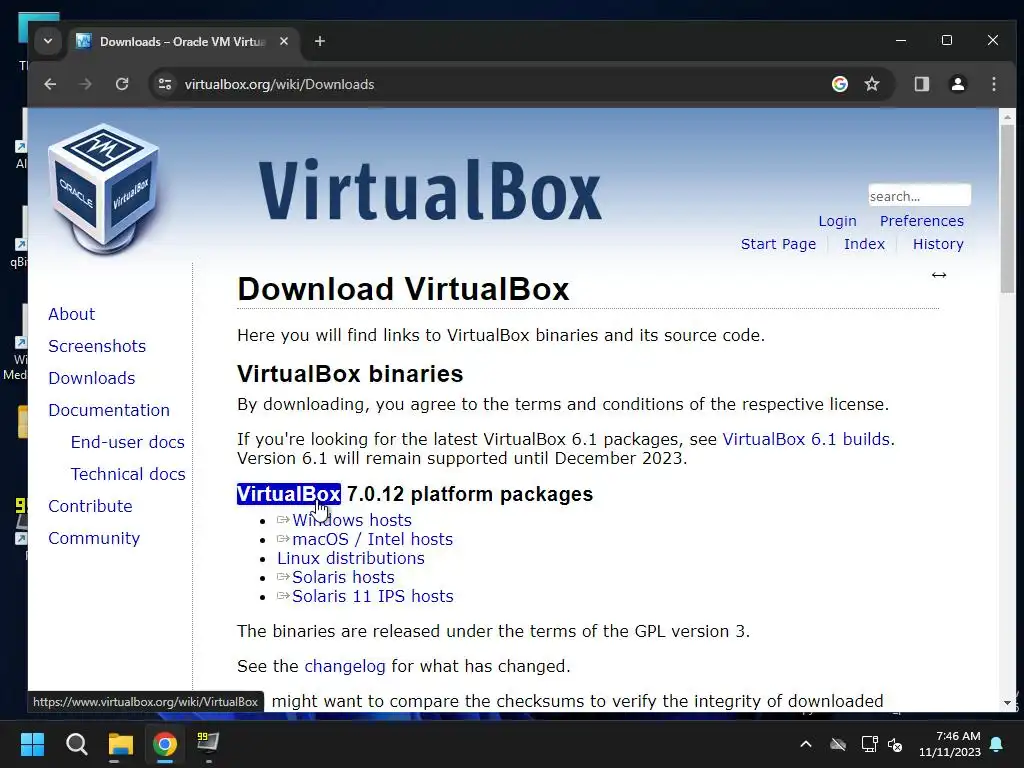The height and width of the screenshot is (768, 1024).
Task: Open the History link
Action: [x=938, y=244]
